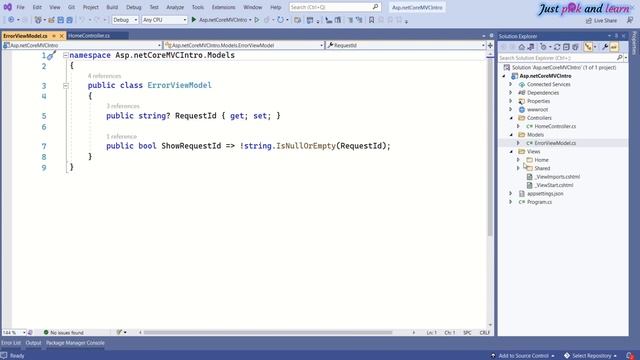This screenshot has height=360, width=640.
Task: Open the project scope dropdown Asp.netCoreMVCIntro
Action: 82,45
